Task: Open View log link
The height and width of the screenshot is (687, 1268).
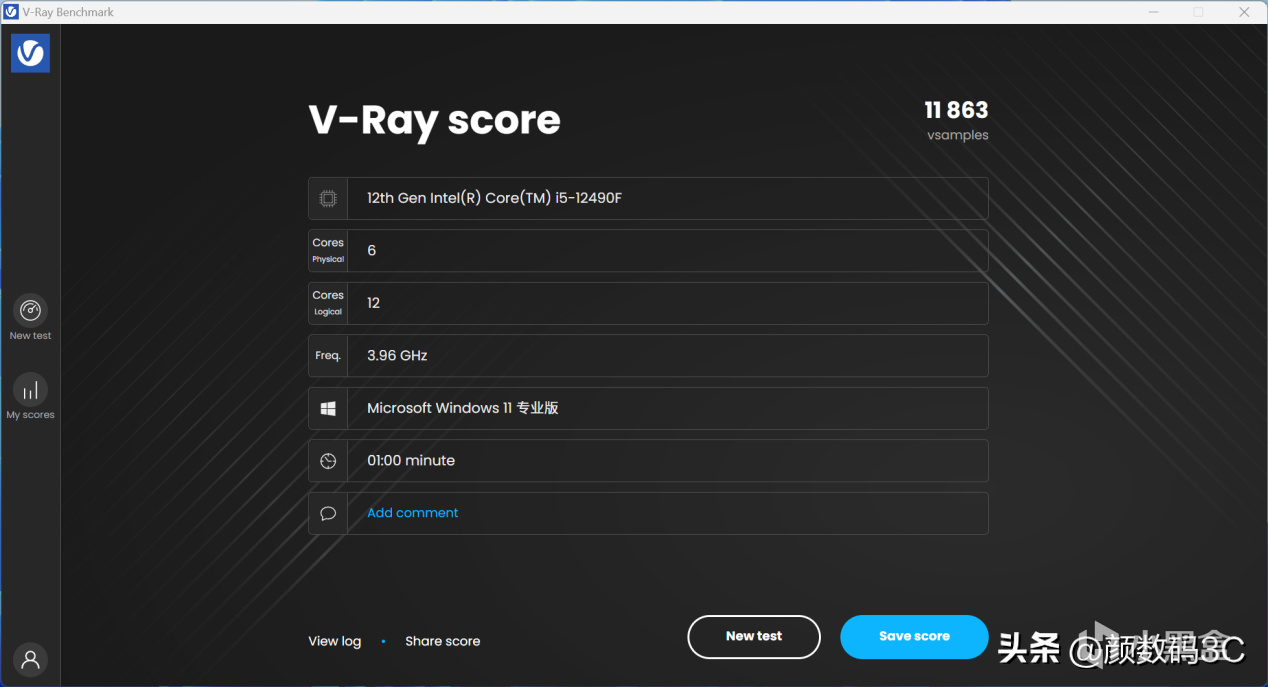Action: coord(334,641)
